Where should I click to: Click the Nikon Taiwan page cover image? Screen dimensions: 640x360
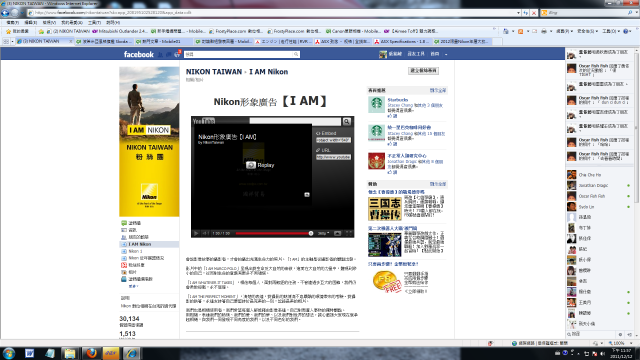click(149, 141)
